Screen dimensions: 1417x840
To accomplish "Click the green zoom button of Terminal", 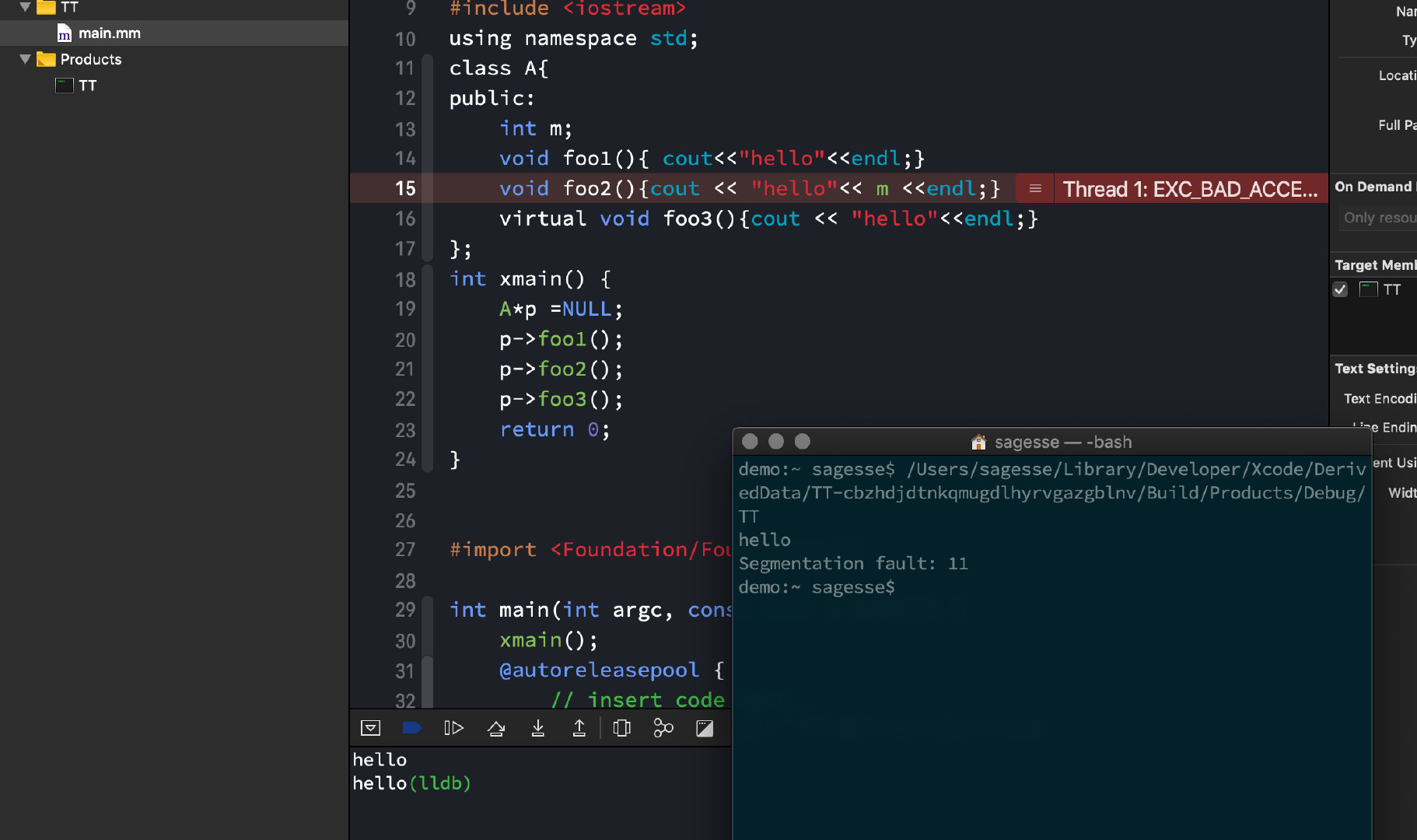I will [x=803, y=442].
